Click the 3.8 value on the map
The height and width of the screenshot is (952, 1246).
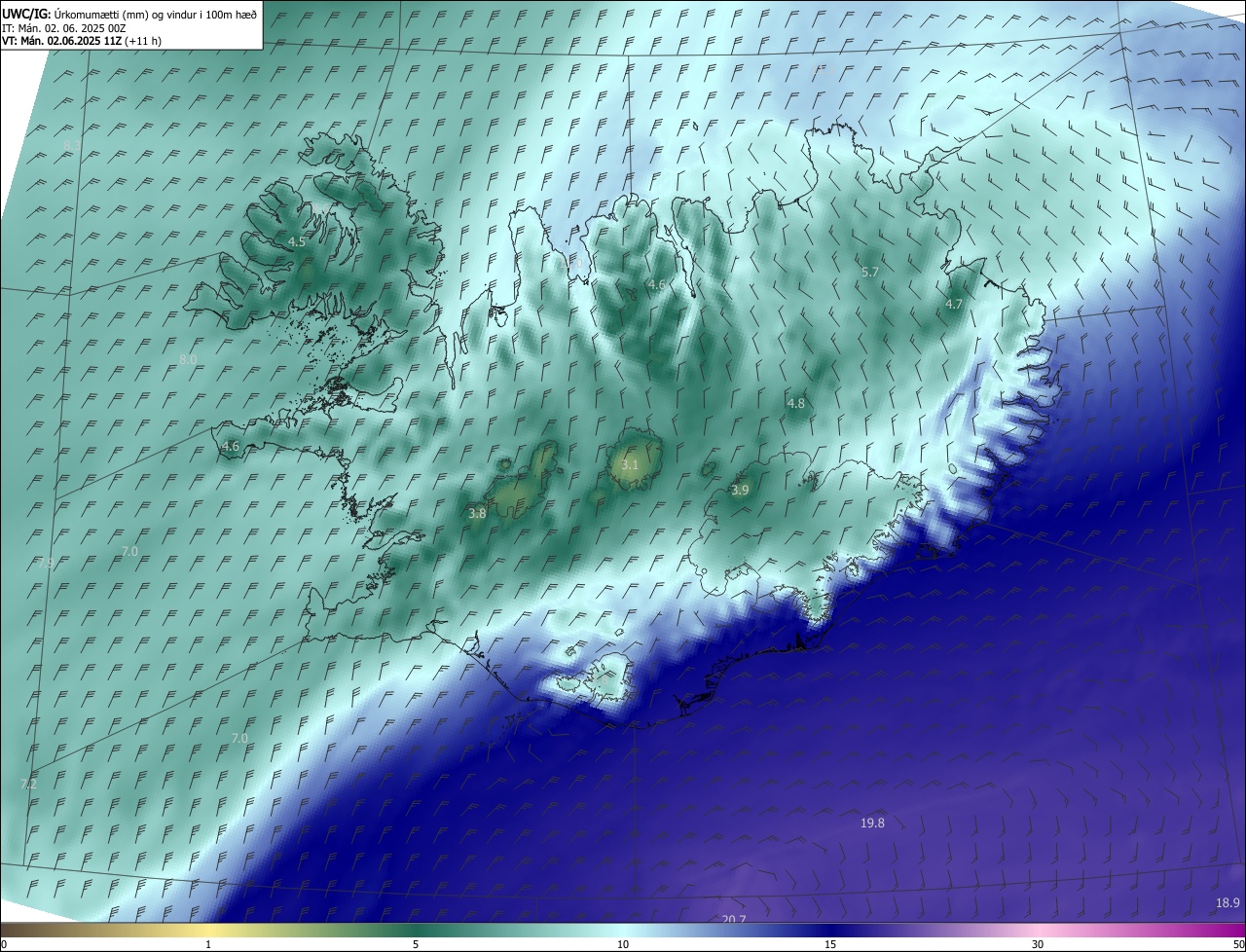coord(477,513)
